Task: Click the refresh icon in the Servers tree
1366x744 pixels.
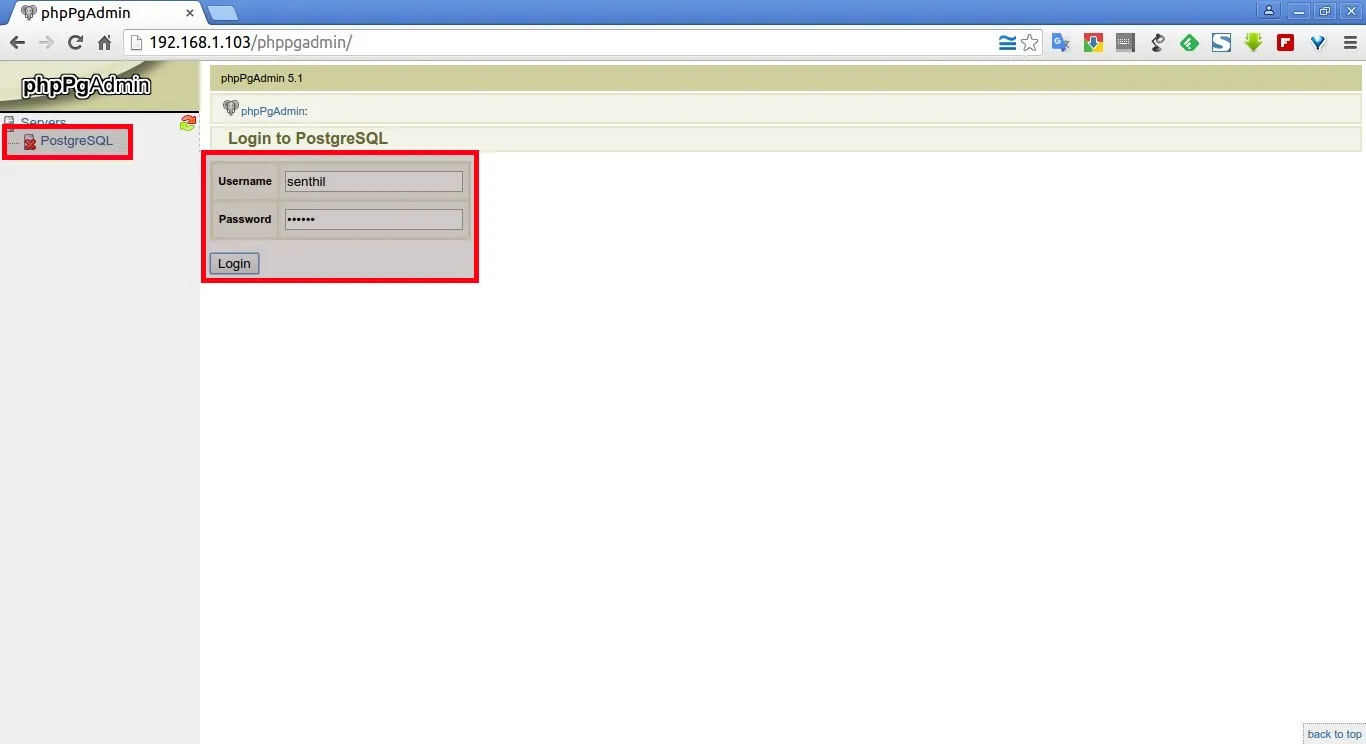Action: [x=188, y=123]
